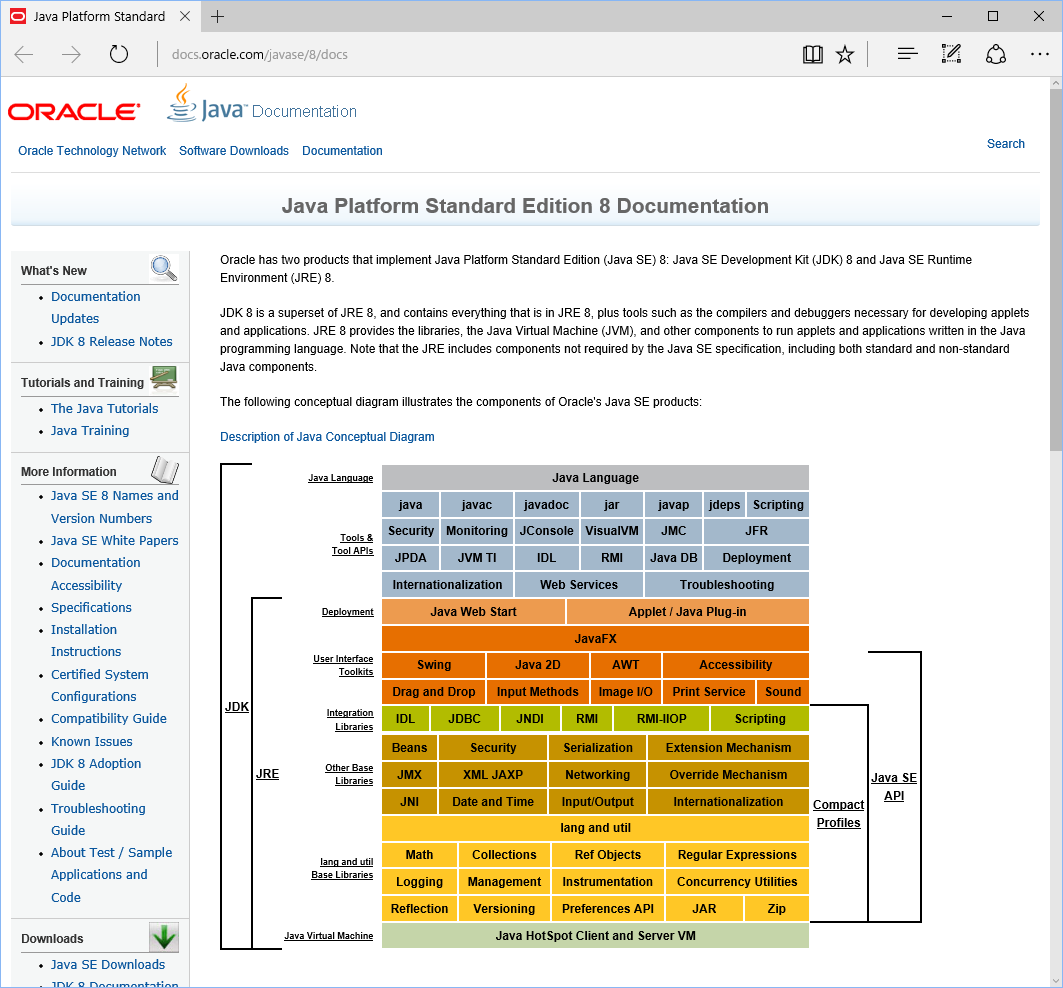Screen dimensions: 1063x988
Task: Click the Share icon in toolbar
Action: pyautogui.click(x=995, y=54)
